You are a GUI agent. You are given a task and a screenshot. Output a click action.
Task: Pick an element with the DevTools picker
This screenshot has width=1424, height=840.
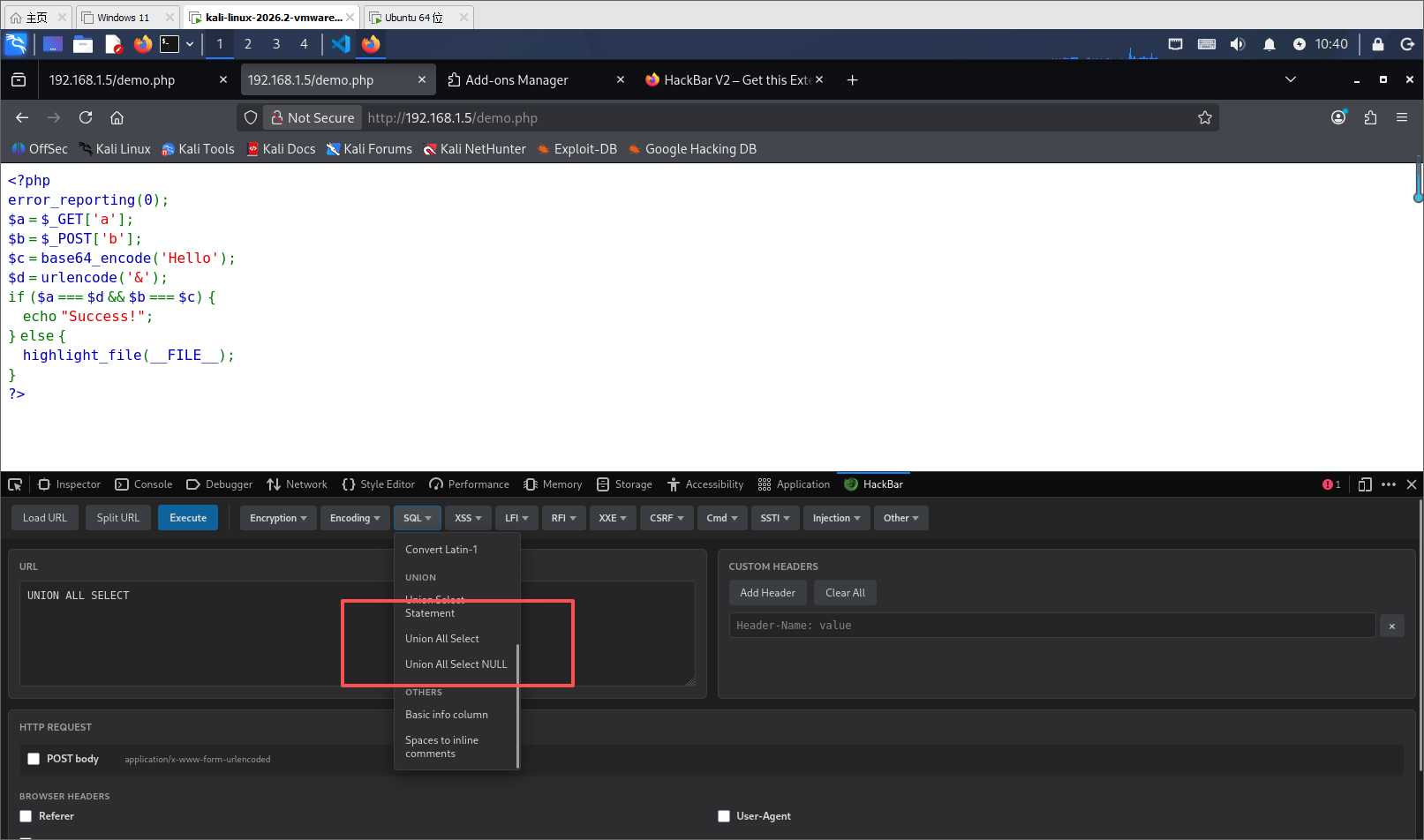15,484
